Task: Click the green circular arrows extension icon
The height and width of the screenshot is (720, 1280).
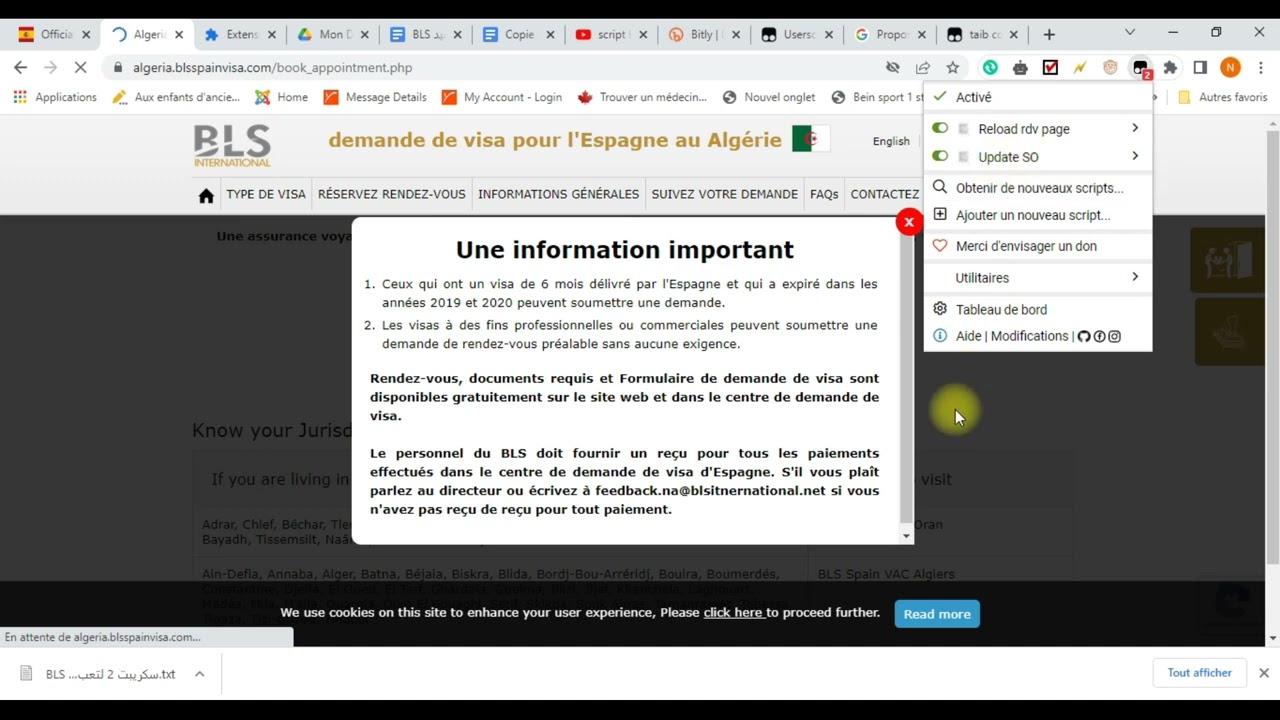Action: [x=990, y=68]
